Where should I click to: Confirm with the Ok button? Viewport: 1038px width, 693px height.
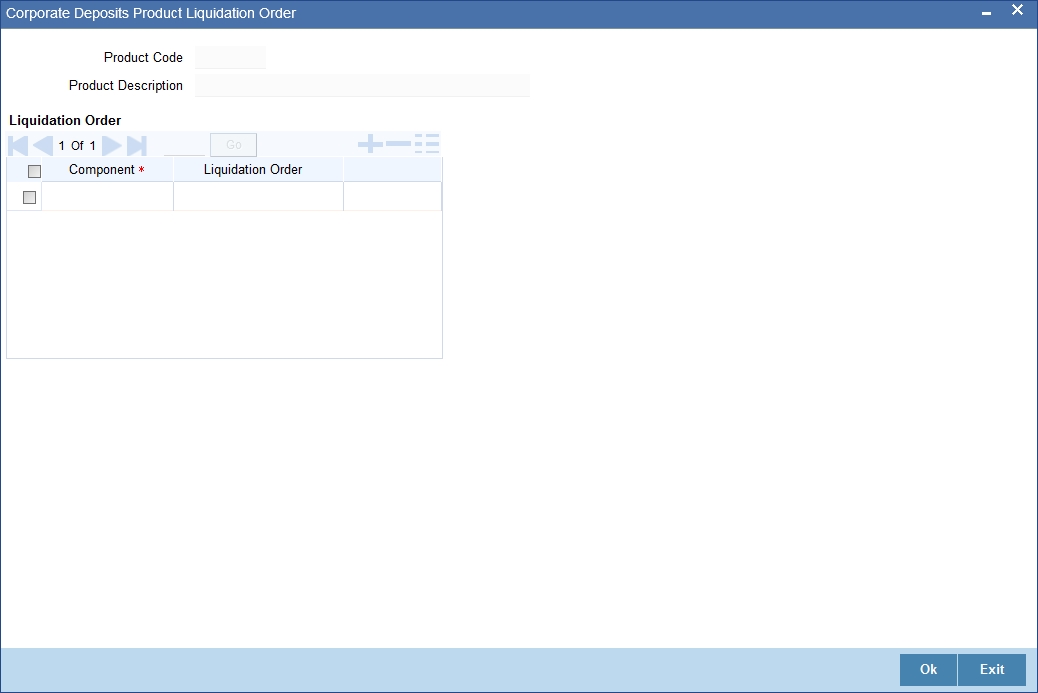pos(928,670)
